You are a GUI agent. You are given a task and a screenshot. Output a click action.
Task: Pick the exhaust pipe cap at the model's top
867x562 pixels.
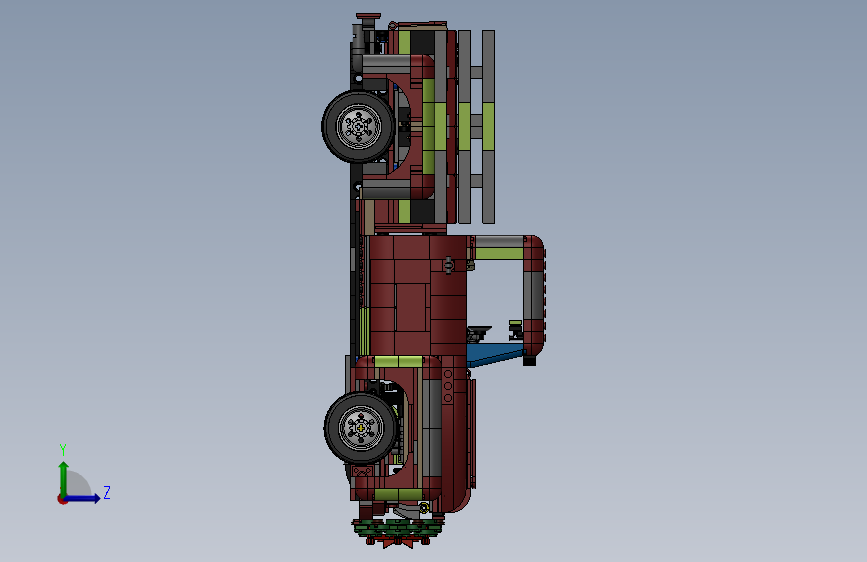[368, 16]
